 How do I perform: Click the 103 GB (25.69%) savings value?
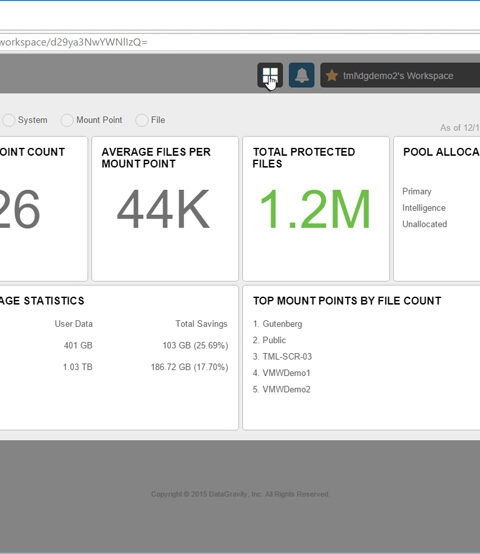(195, 345)
